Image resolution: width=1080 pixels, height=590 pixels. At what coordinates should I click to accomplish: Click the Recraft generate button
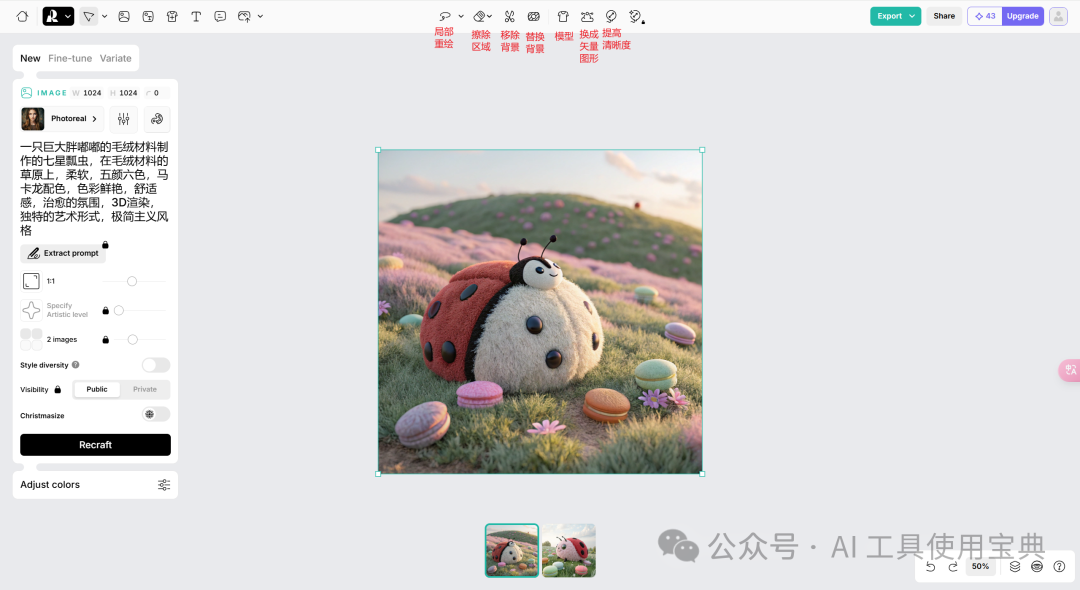(x=95, y=444)
